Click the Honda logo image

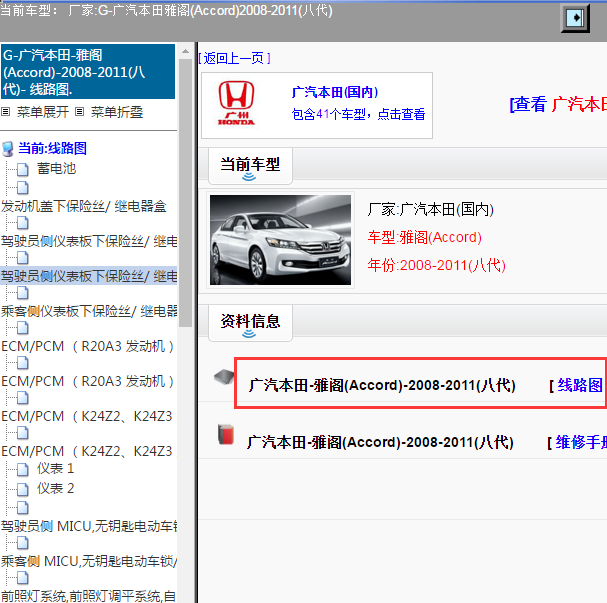[x=236, y=103]
